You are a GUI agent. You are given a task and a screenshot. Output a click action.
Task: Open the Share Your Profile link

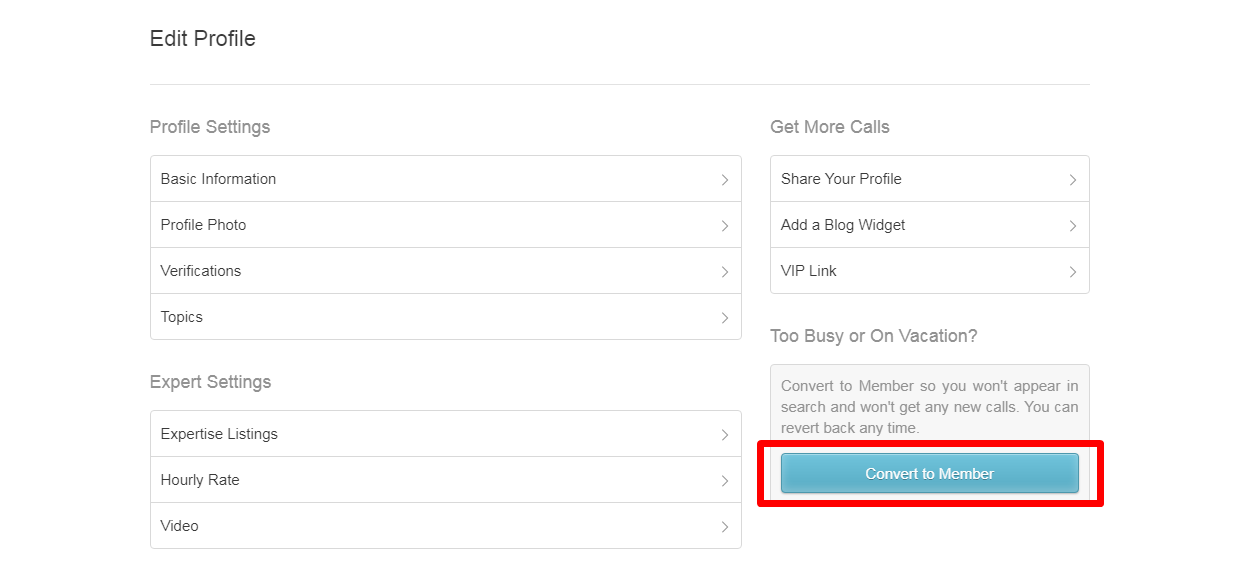click(x=930, y=179)
